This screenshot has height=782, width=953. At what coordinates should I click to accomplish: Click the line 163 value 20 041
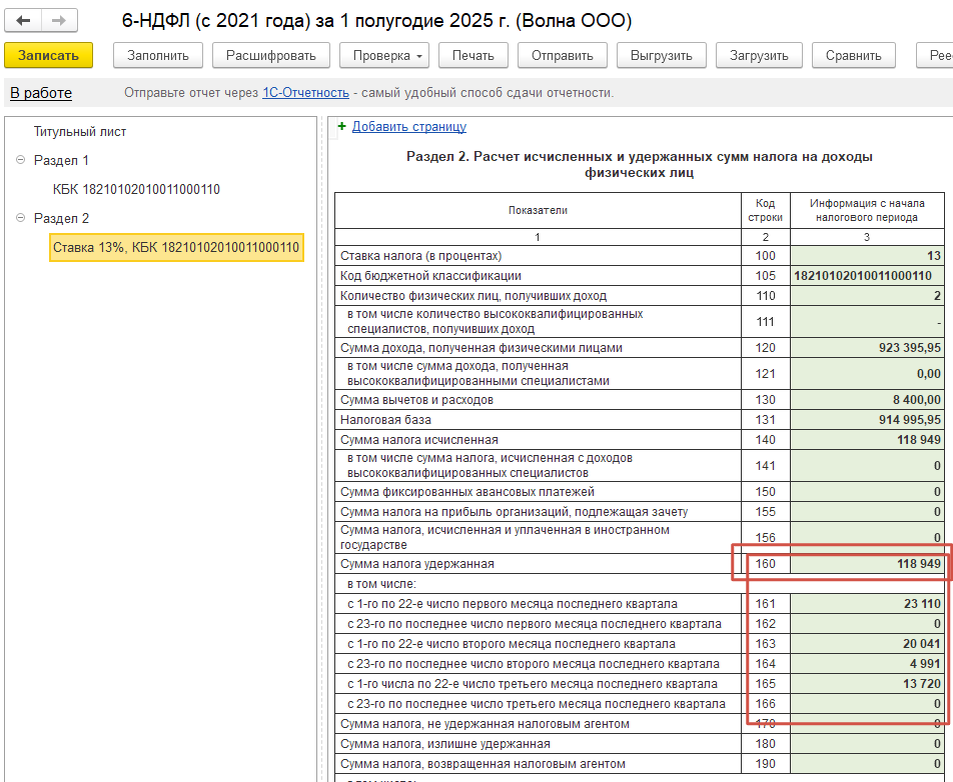[867, 644]
